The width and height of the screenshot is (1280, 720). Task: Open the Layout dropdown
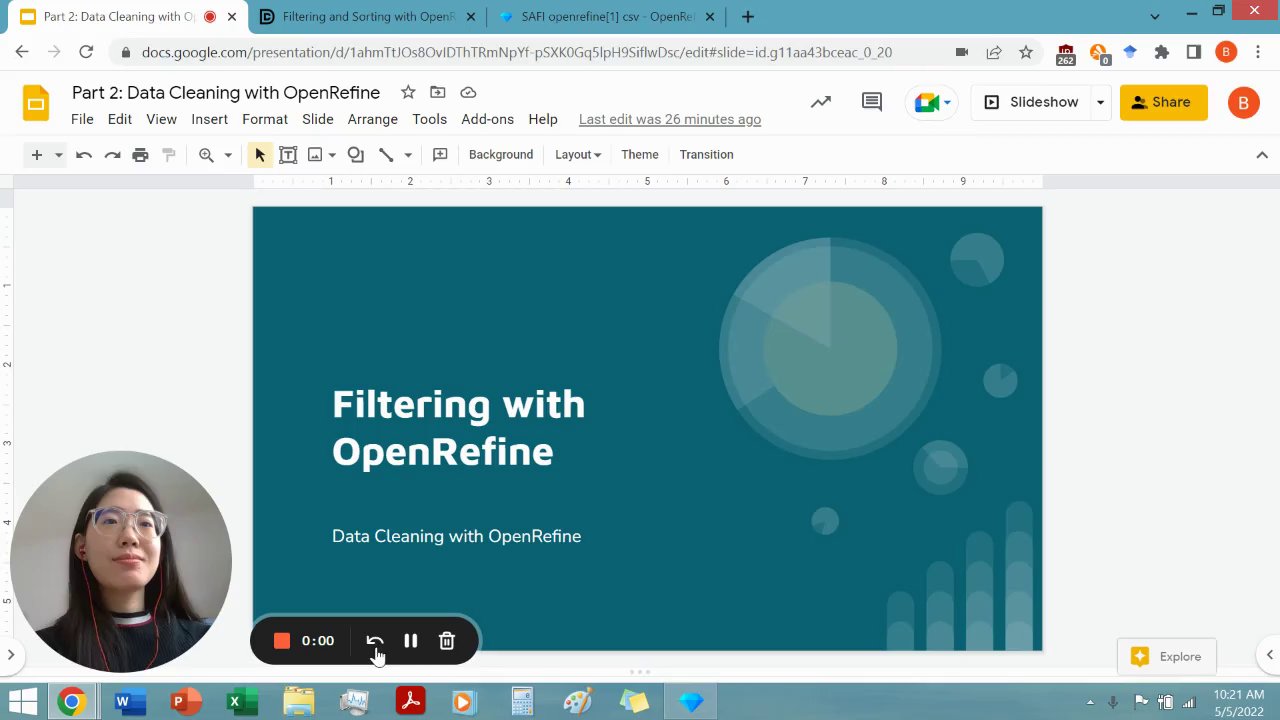click(x=578, y=155)
